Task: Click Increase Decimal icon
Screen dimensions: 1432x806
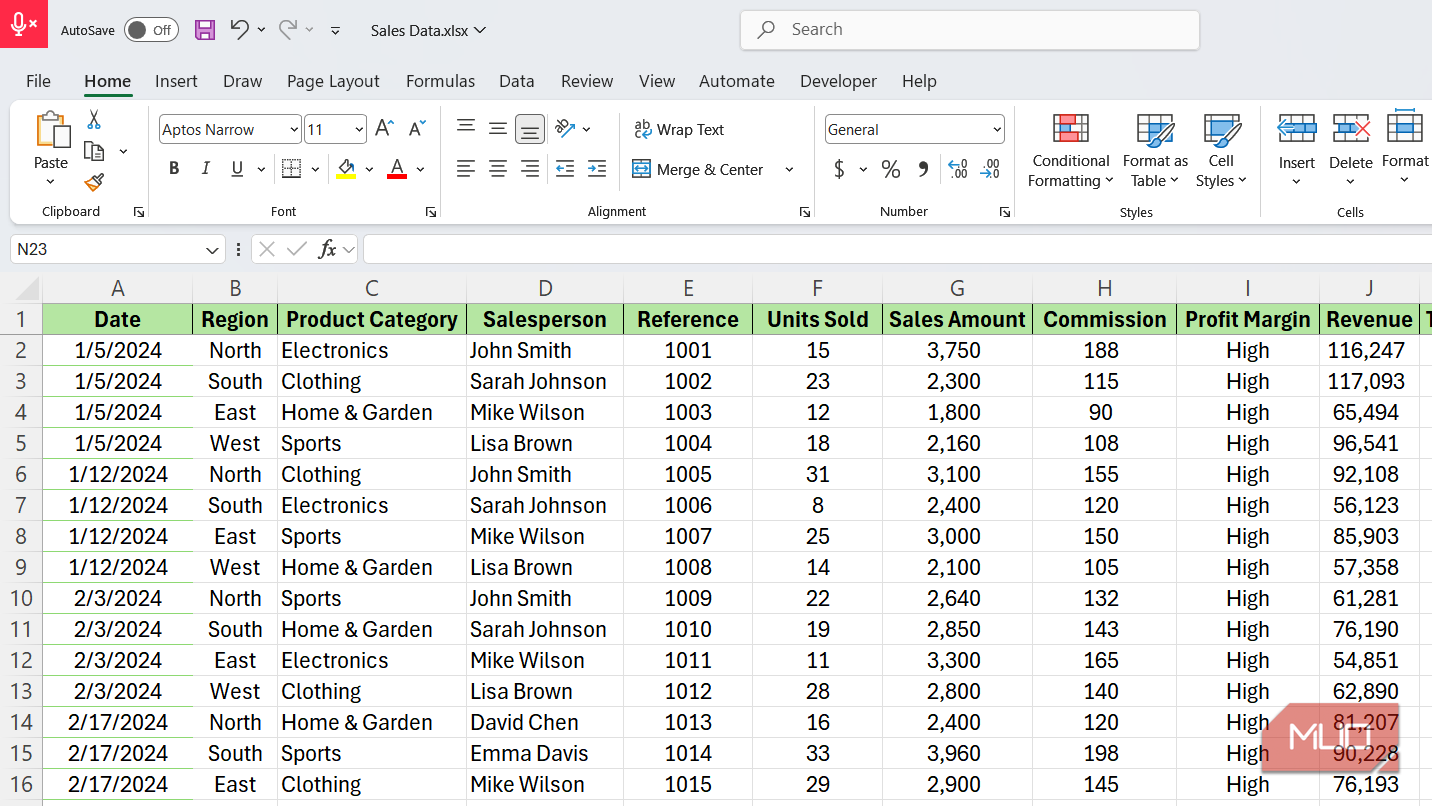Action: pos(957,169)
